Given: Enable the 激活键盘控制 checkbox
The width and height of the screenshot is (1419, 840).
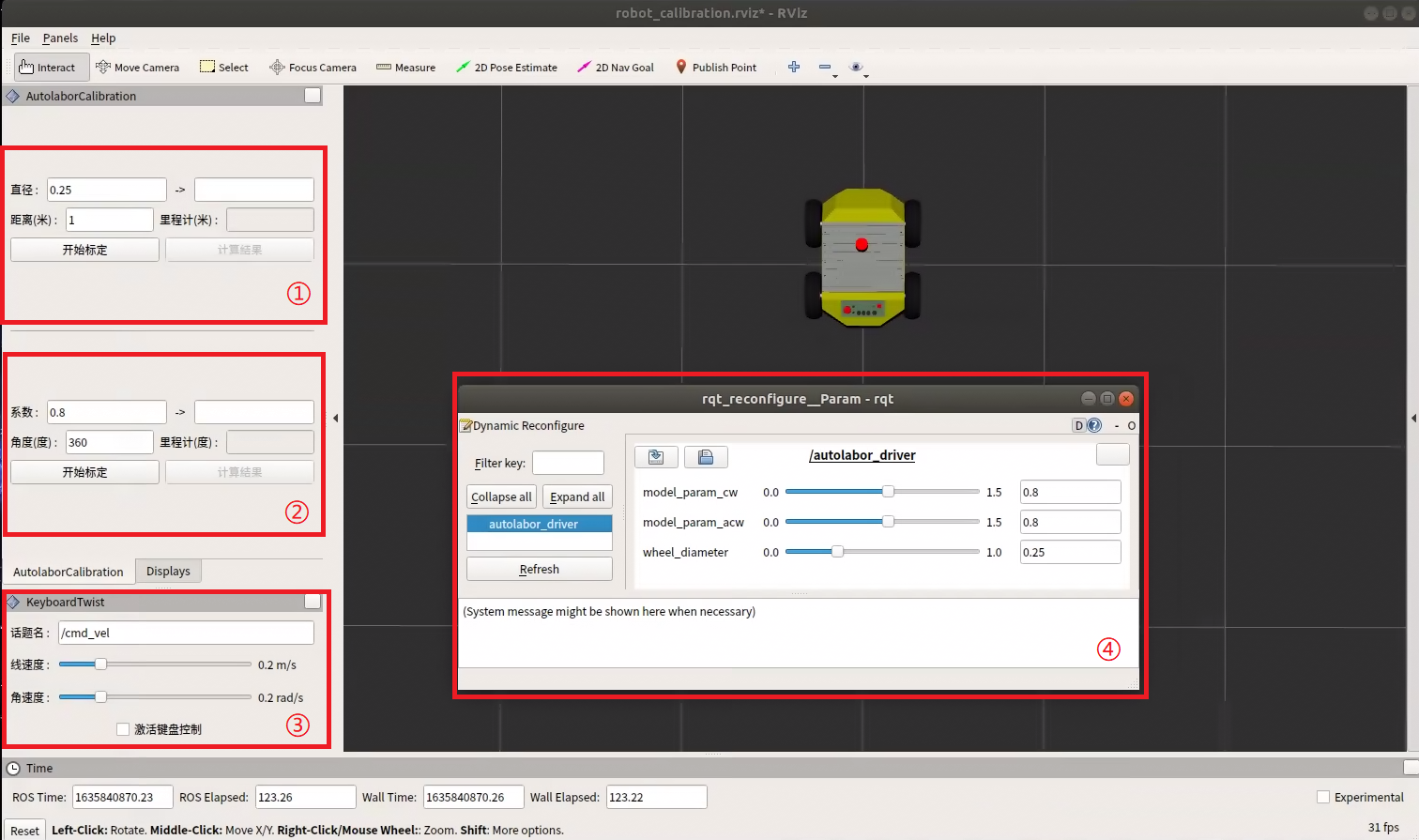Looking at the screenshot, I should pyautogui.click(x=123, y=729).
